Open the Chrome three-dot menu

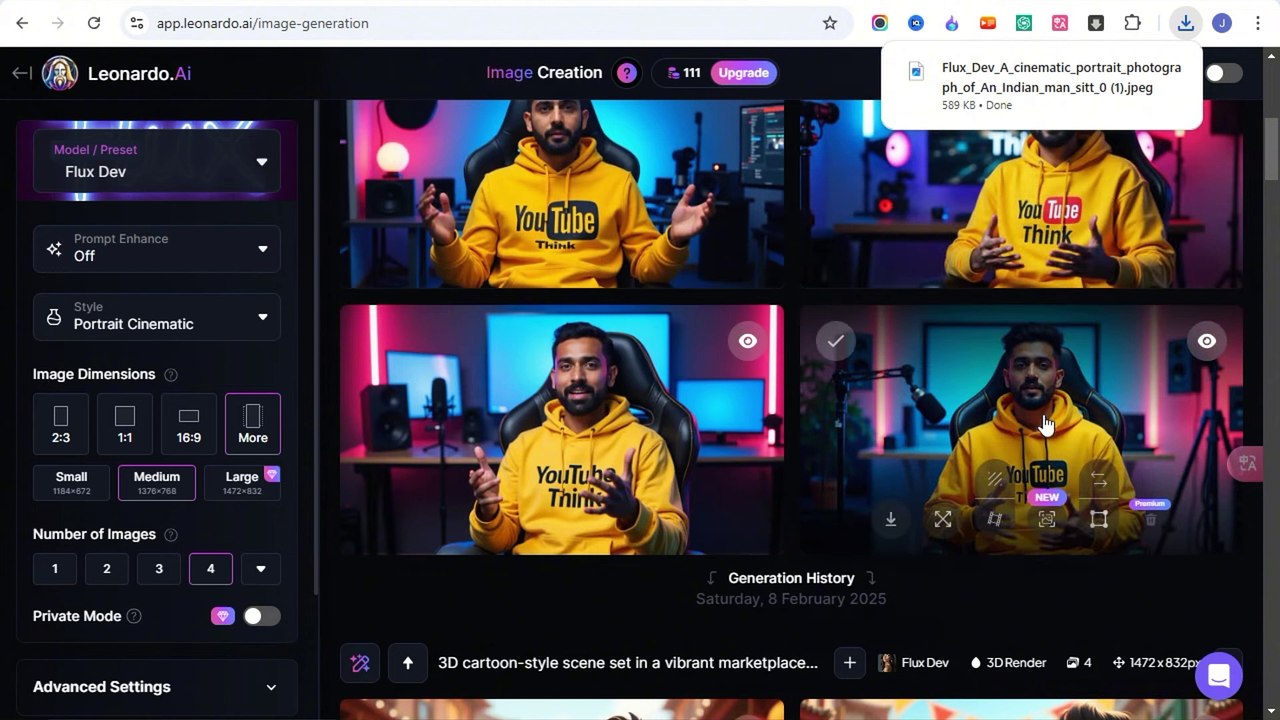pyautogui.click(x=1257, y=23)
